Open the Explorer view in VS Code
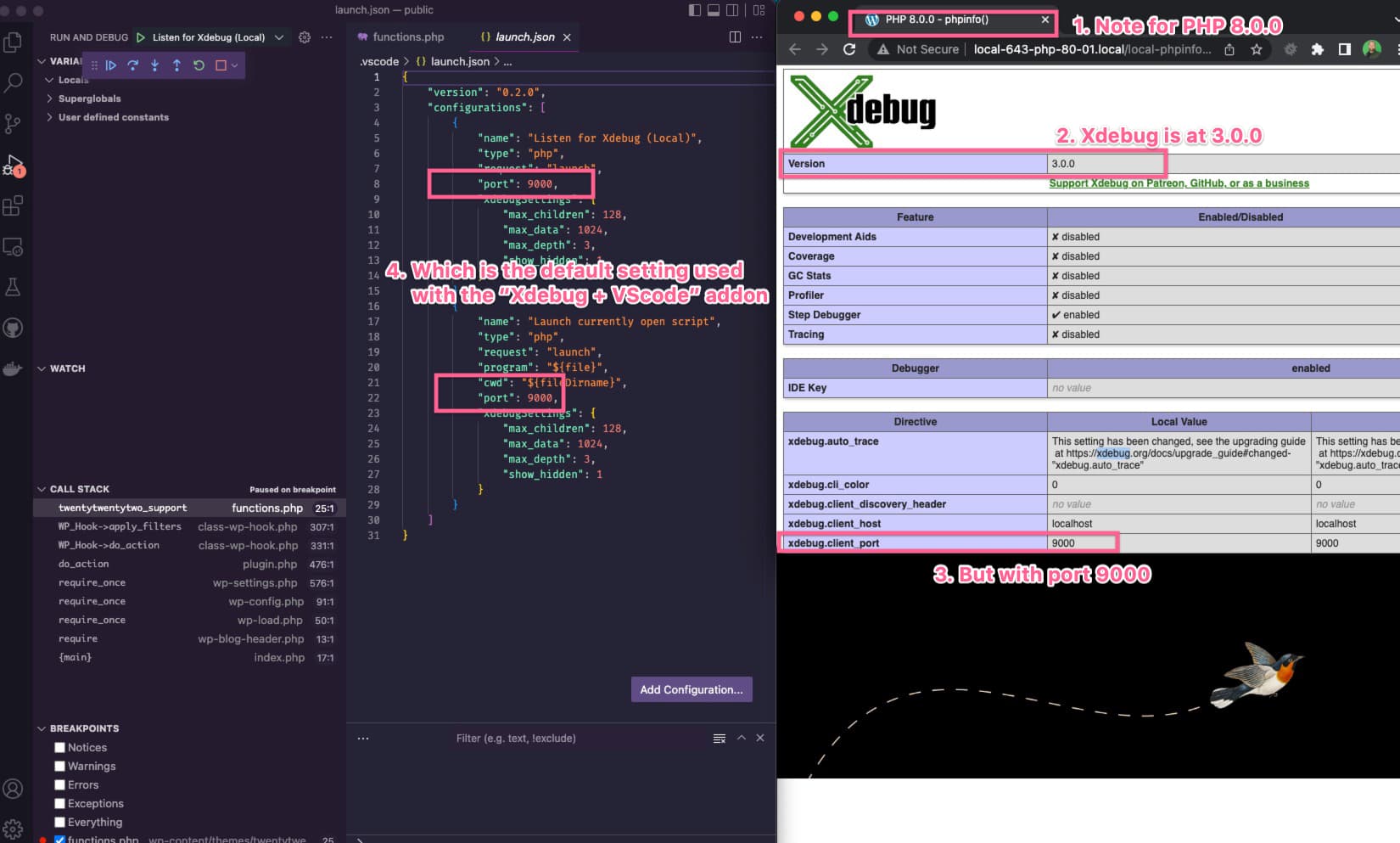 point(13,42)
